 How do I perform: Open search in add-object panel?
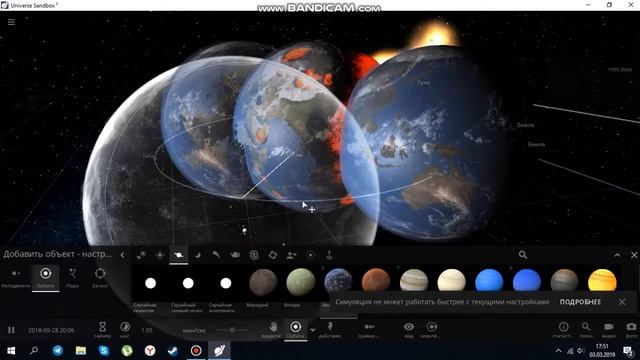[x=523, y=255]
